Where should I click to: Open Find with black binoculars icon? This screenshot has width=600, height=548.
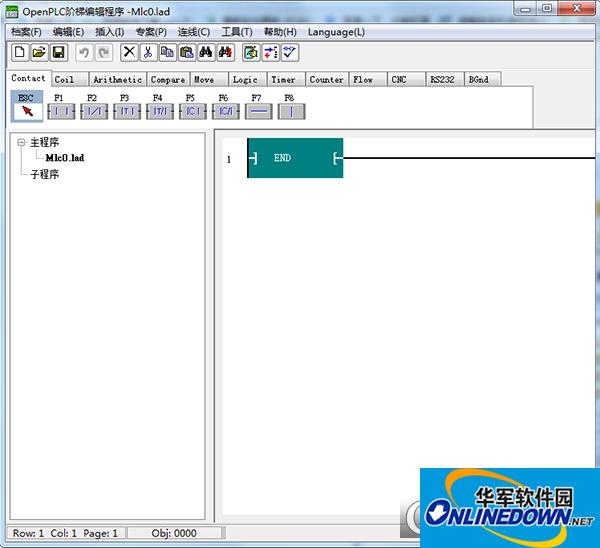point(206,52)
